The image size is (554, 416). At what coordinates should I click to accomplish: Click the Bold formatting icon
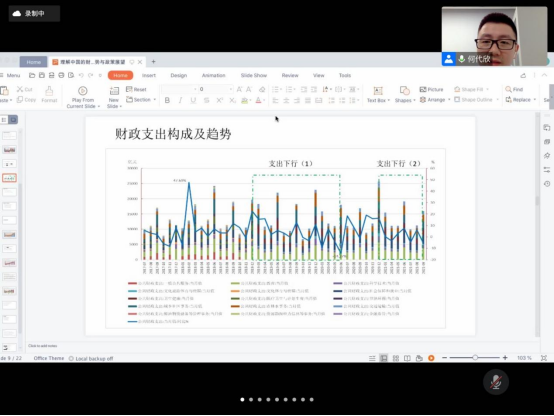(167, 100)
